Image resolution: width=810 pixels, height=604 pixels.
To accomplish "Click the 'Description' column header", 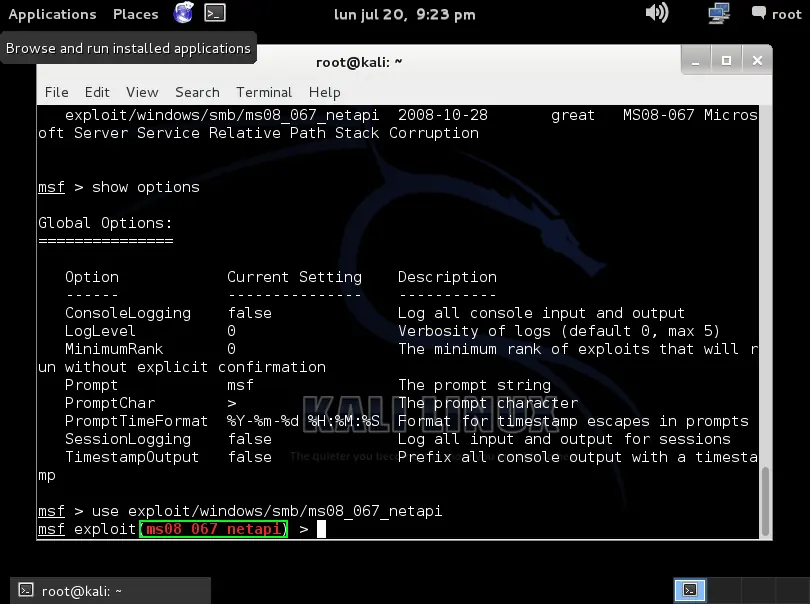I will (x=447, y=277).
